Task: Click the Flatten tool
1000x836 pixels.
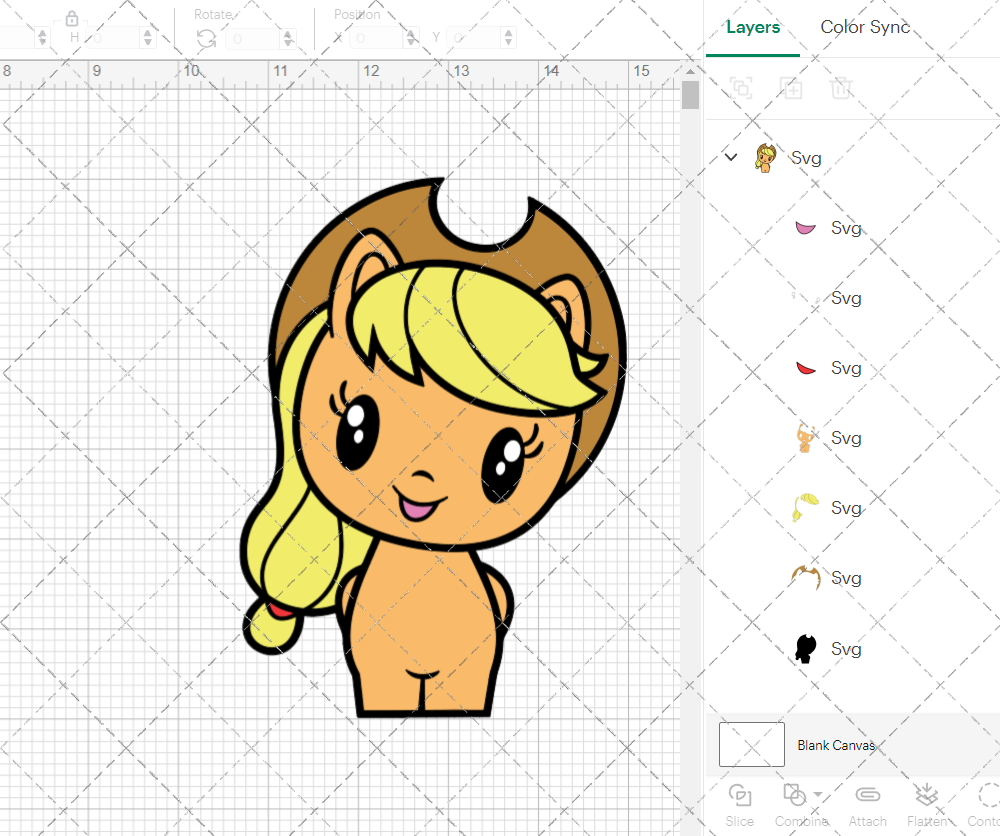Action: click(927, 805)
